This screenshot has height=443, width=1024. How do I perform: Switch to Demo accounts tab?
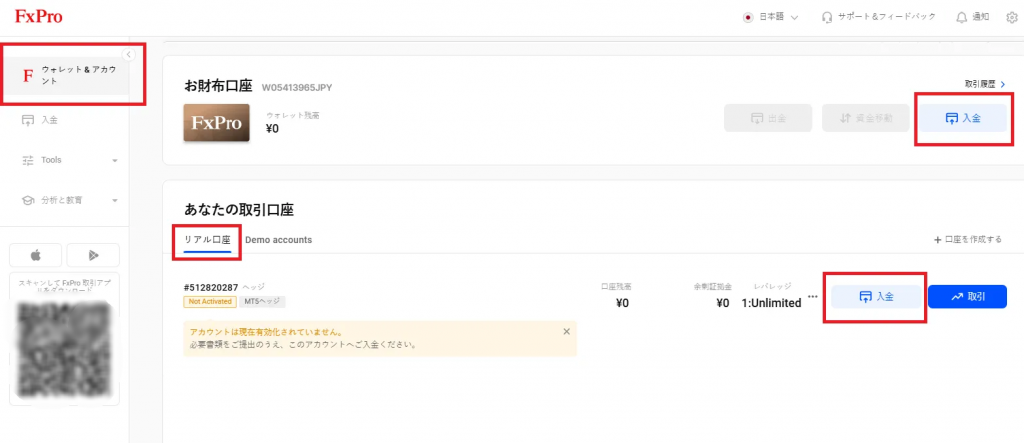coord(278,240)
